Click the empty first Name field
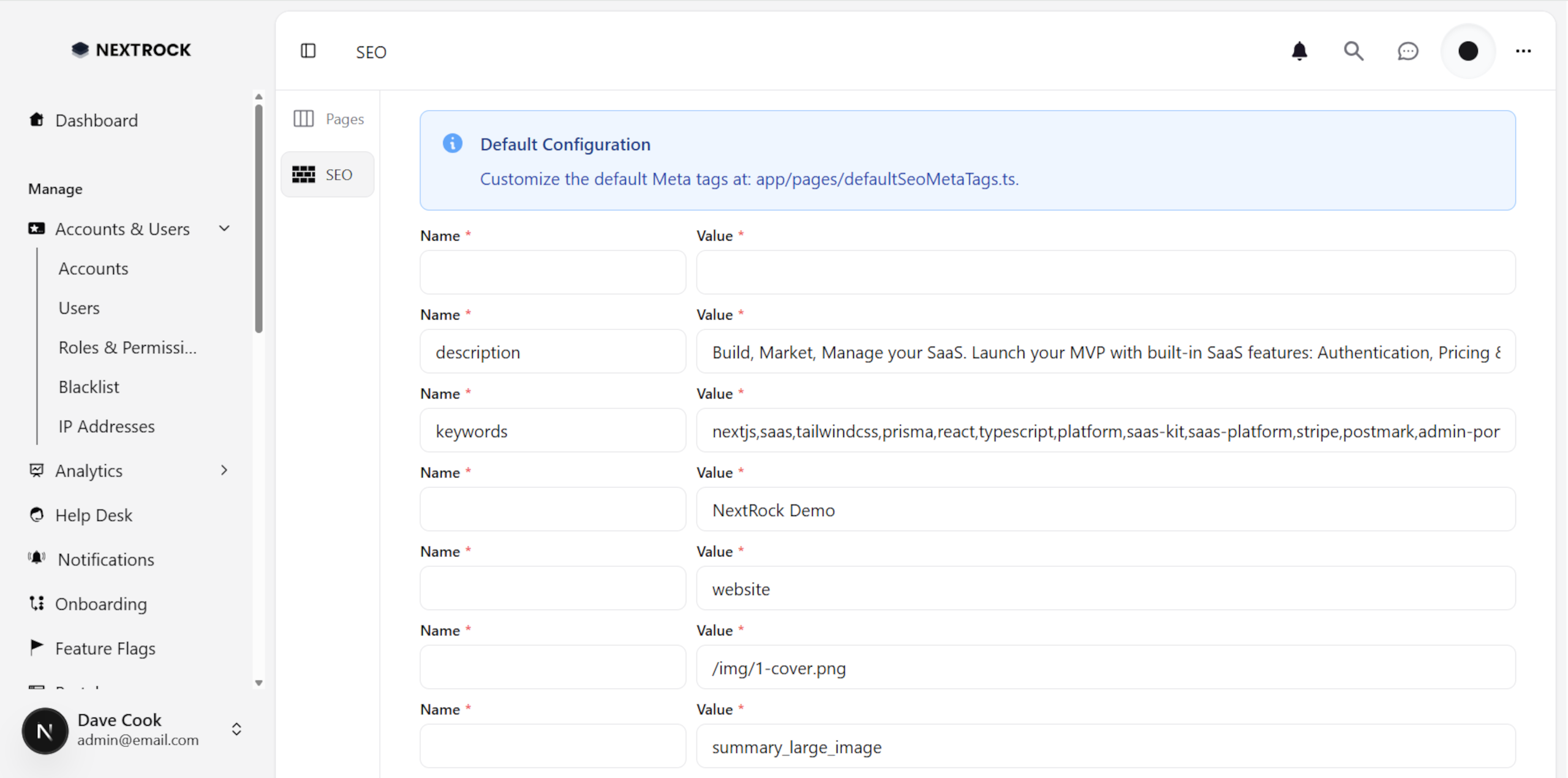The image size is (1568, 778). click(x=552, y=272)
